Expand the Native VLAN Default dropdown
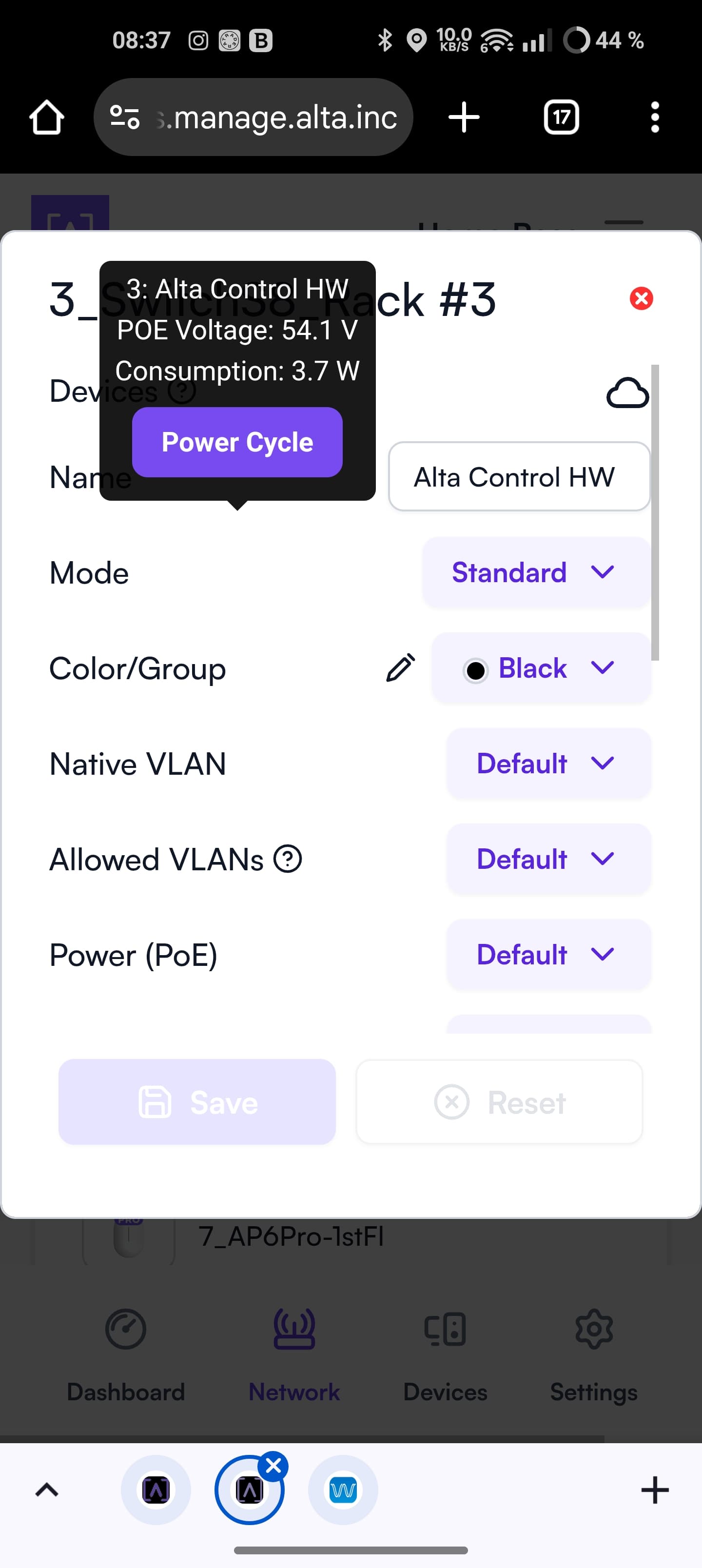The width and height of the screenshot is (702, 1568). 548,764
